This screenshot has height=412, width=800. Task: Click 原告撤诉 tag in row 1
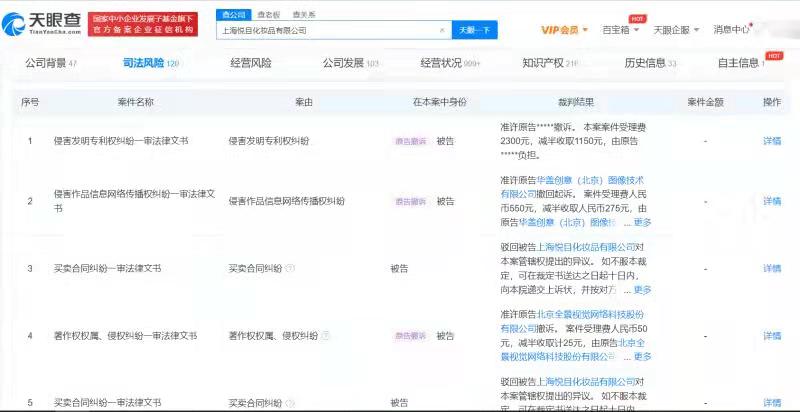[x=411, y=141]
